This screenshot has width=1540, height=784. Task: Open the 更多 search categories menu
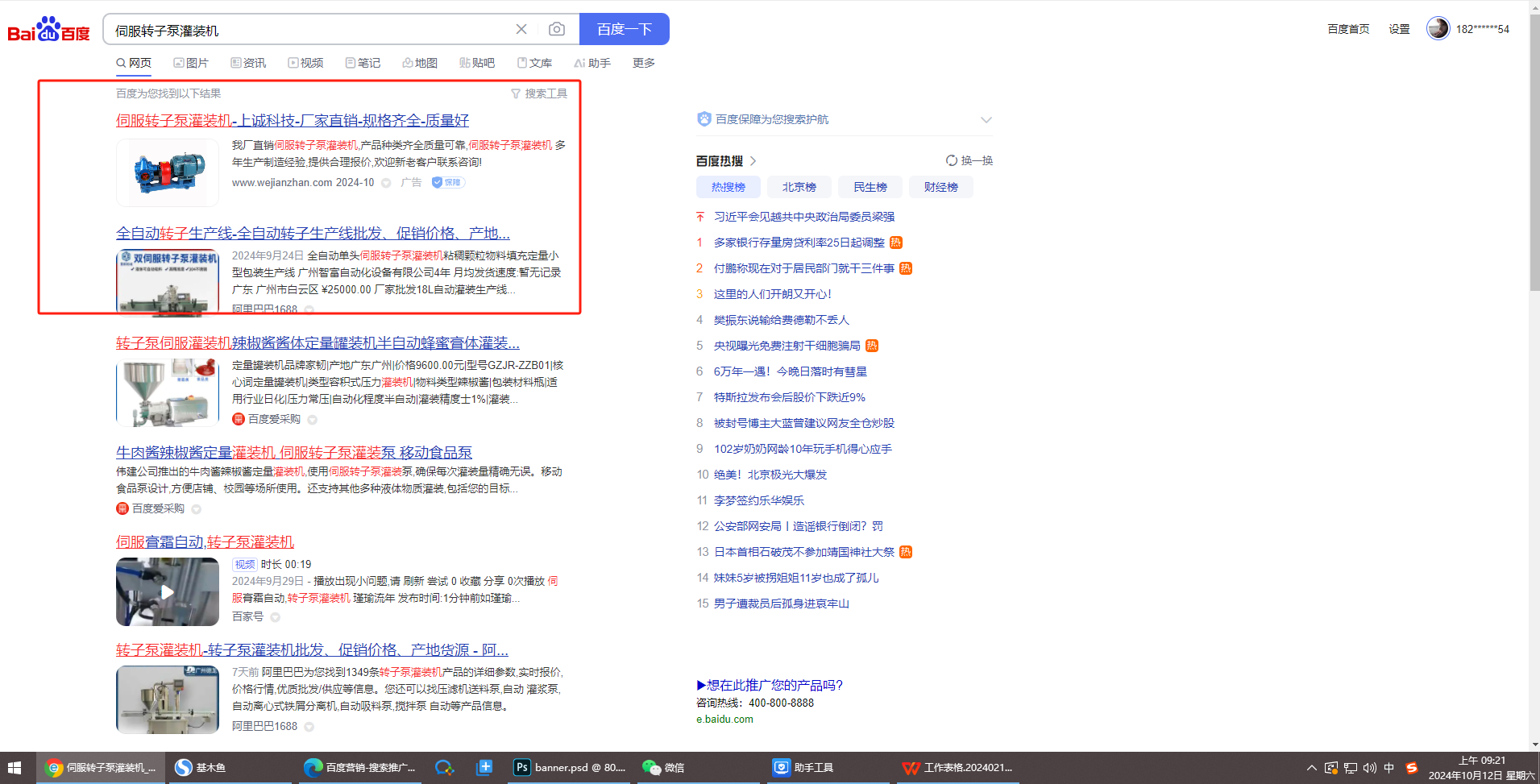(x=643, y=63)
